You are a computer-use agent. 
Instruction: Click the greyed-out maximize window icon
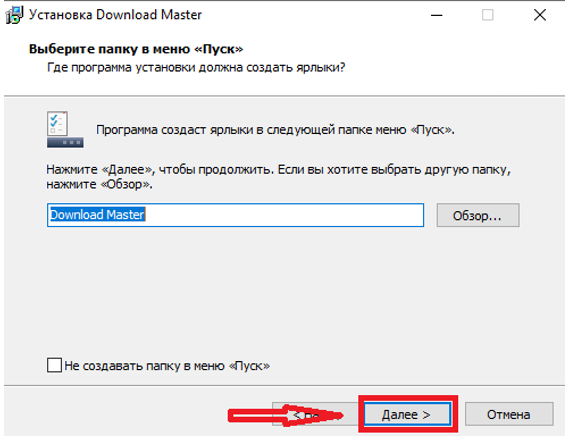(x=487, y=15)
